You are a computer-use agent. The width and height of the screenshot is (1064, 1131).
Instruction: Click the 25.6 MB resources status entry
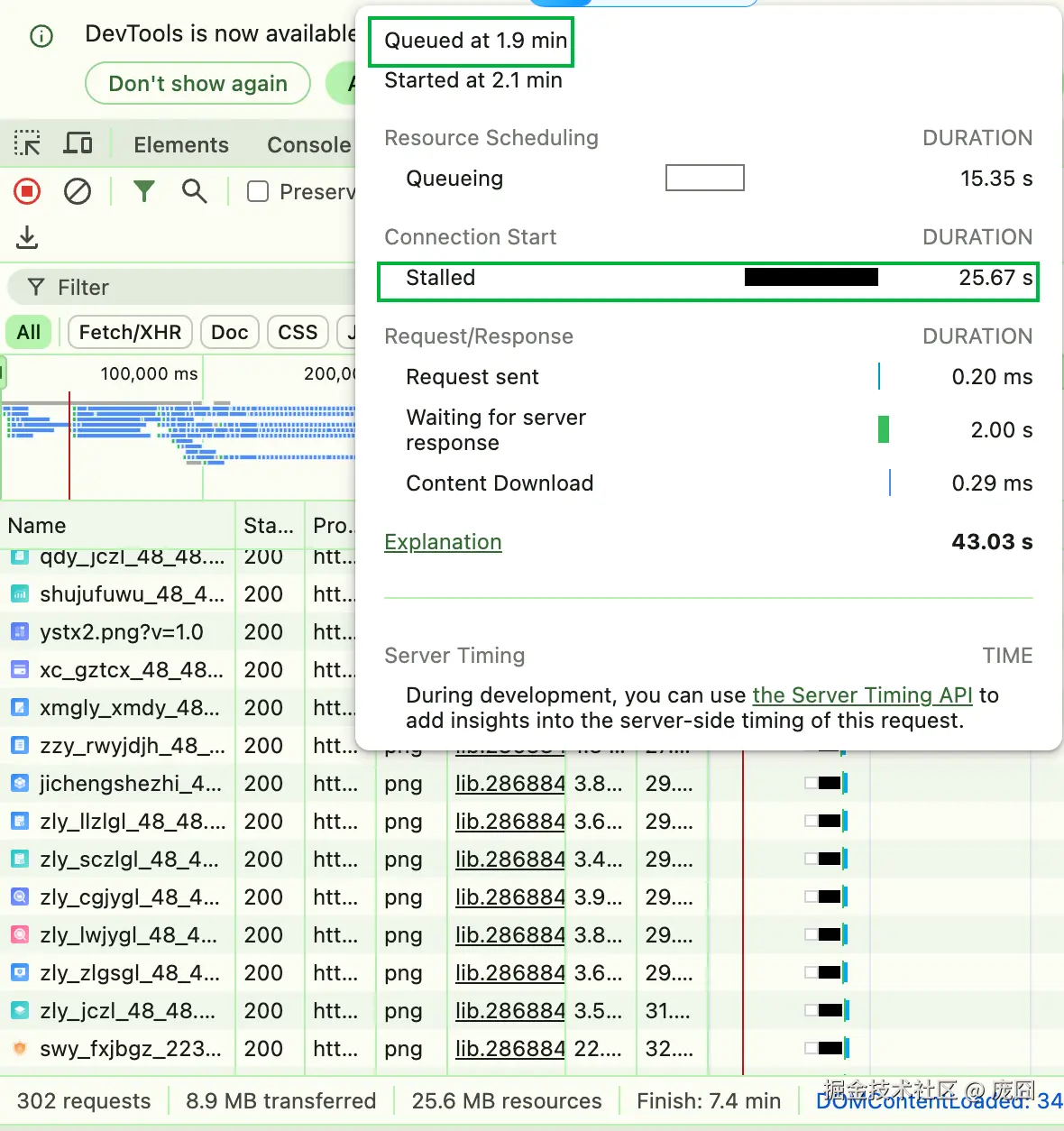click(x=507, y=1101)
